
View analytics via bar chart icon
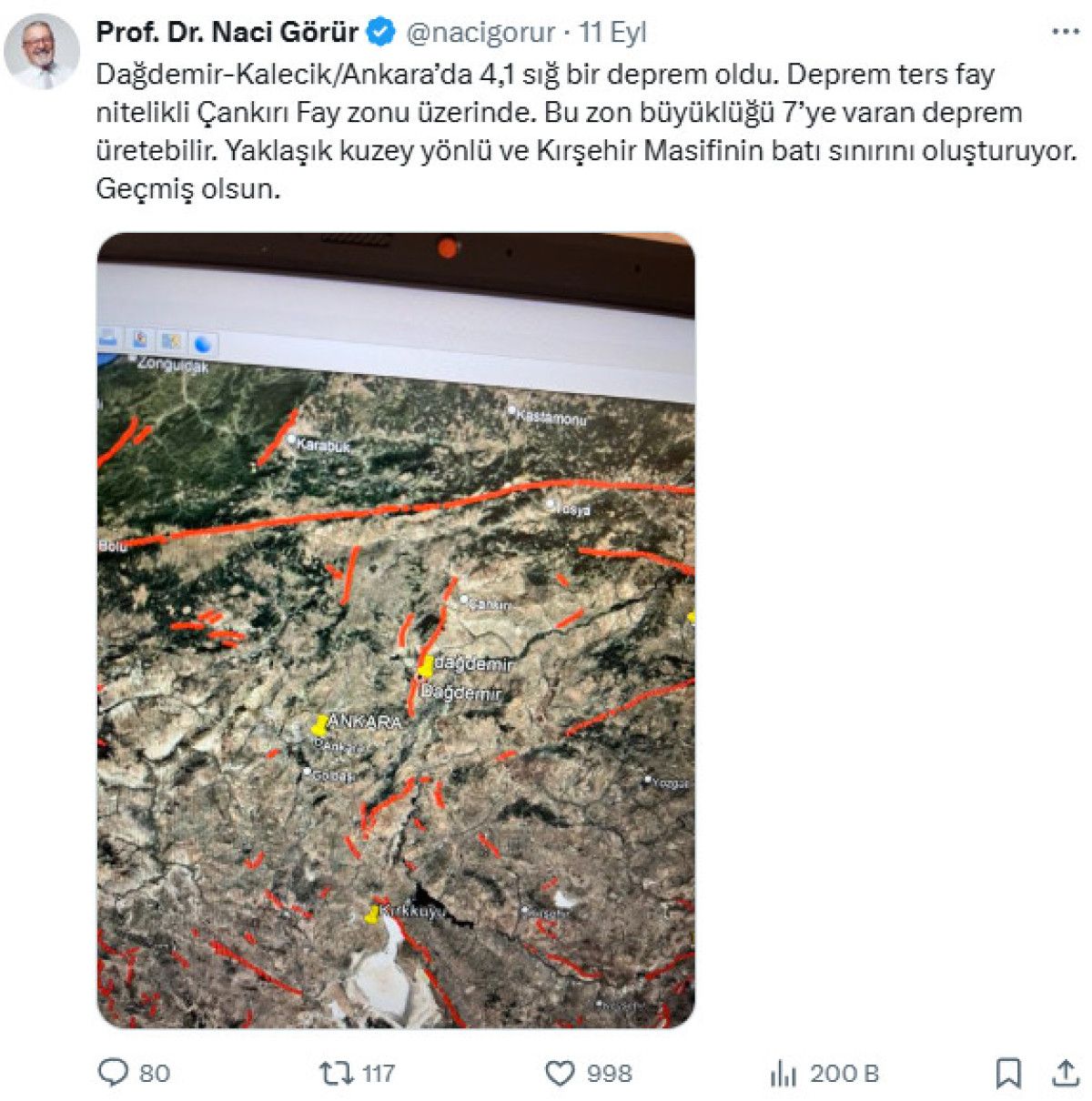point(784,1074)
